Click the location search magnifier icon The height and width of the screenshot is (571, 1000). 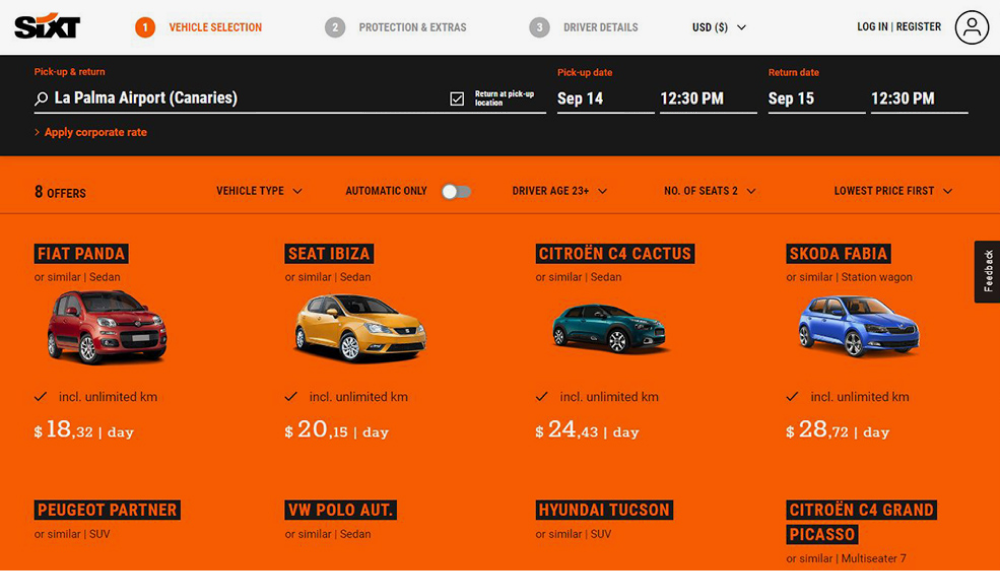41,98
